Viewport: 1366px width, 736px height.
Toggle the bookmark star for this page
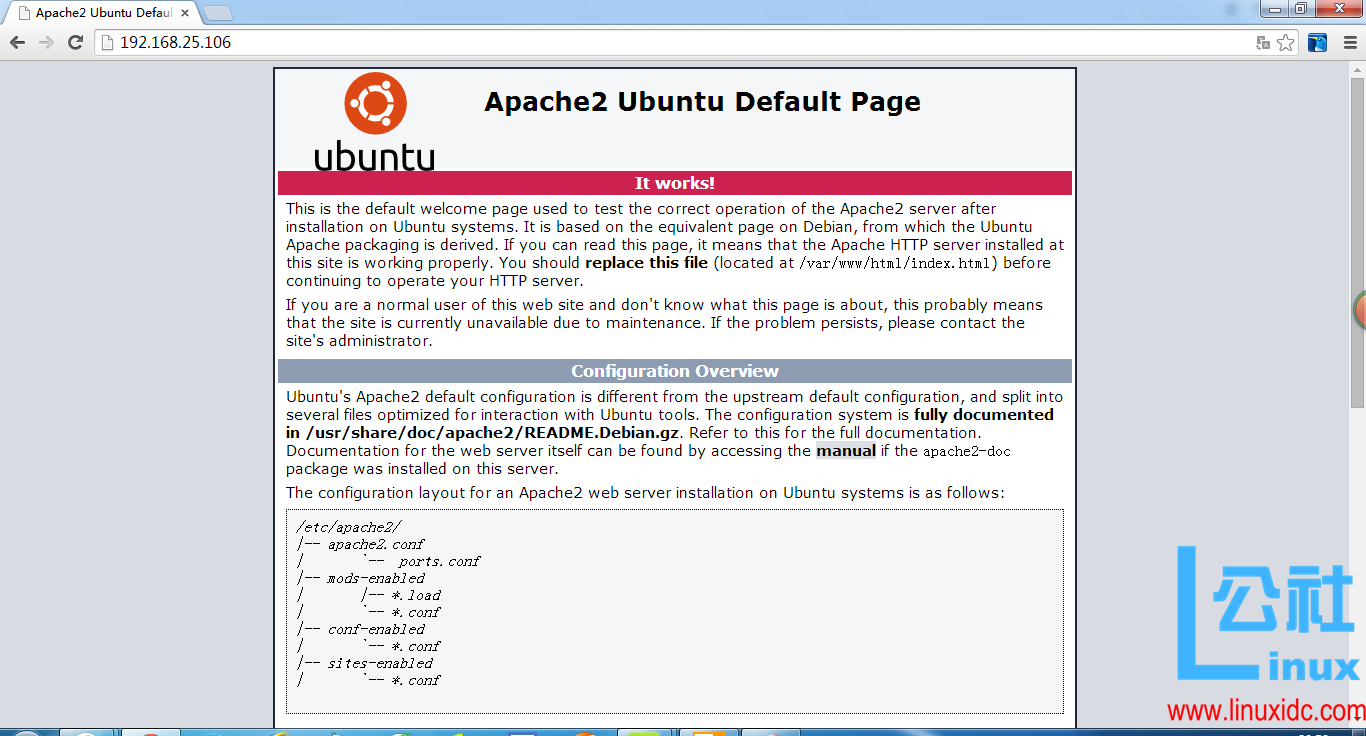coord(1285,42)
